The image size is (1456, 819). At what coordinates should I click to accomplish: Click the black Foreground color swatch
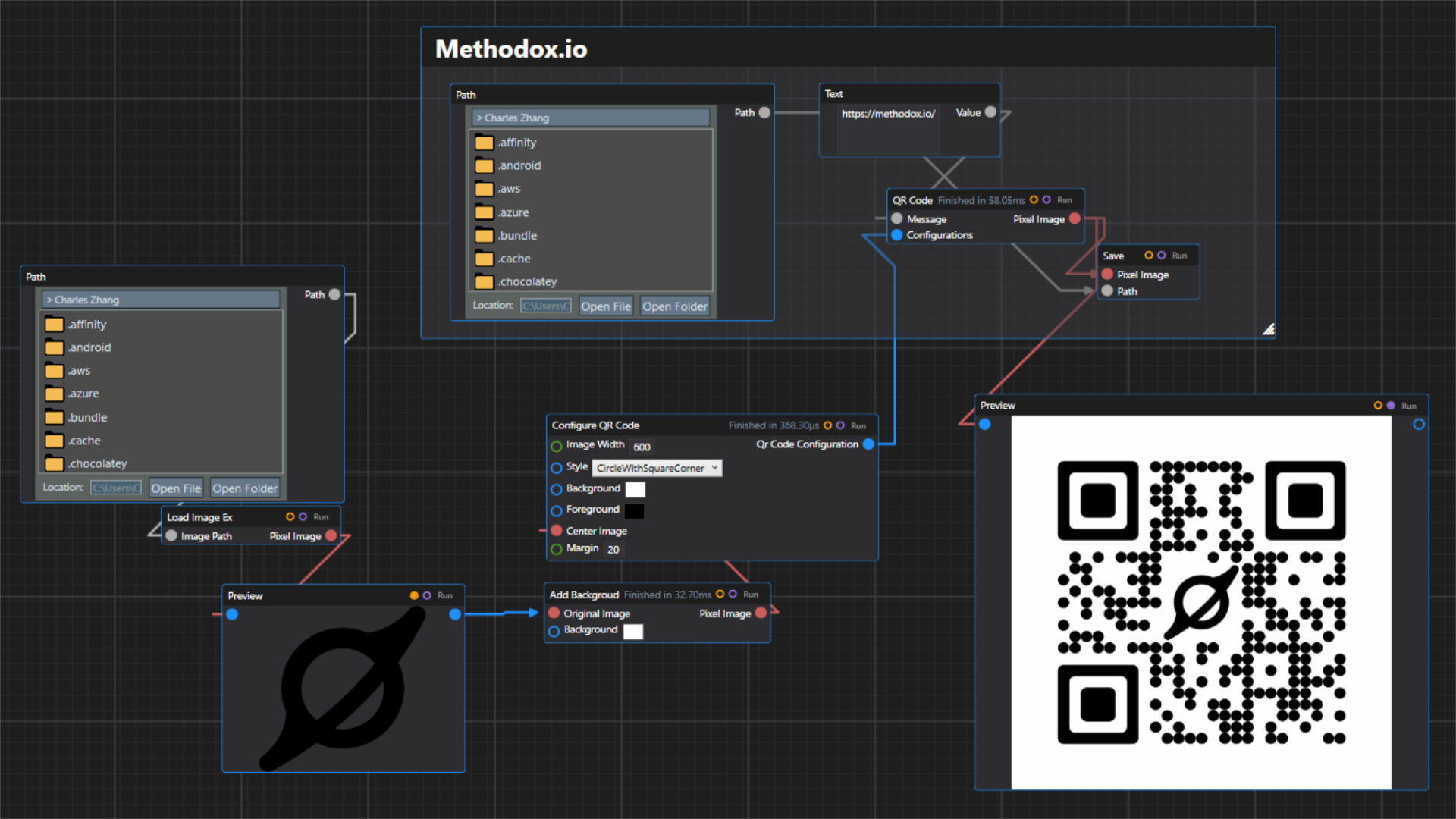634,510
